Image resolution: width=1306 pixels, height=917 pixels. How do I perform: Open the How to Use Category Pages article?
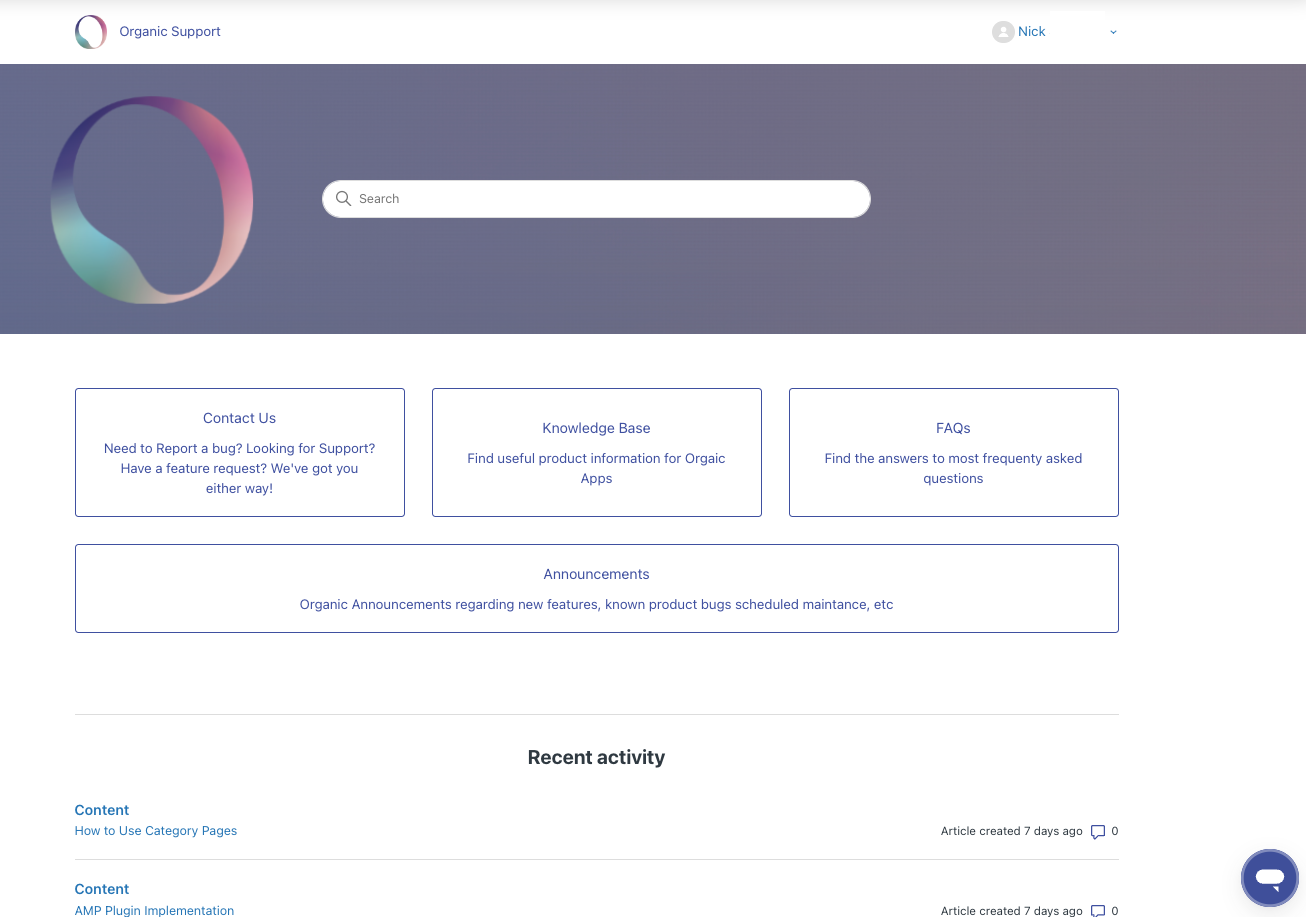pyautogui.click(x=156, y=831)
